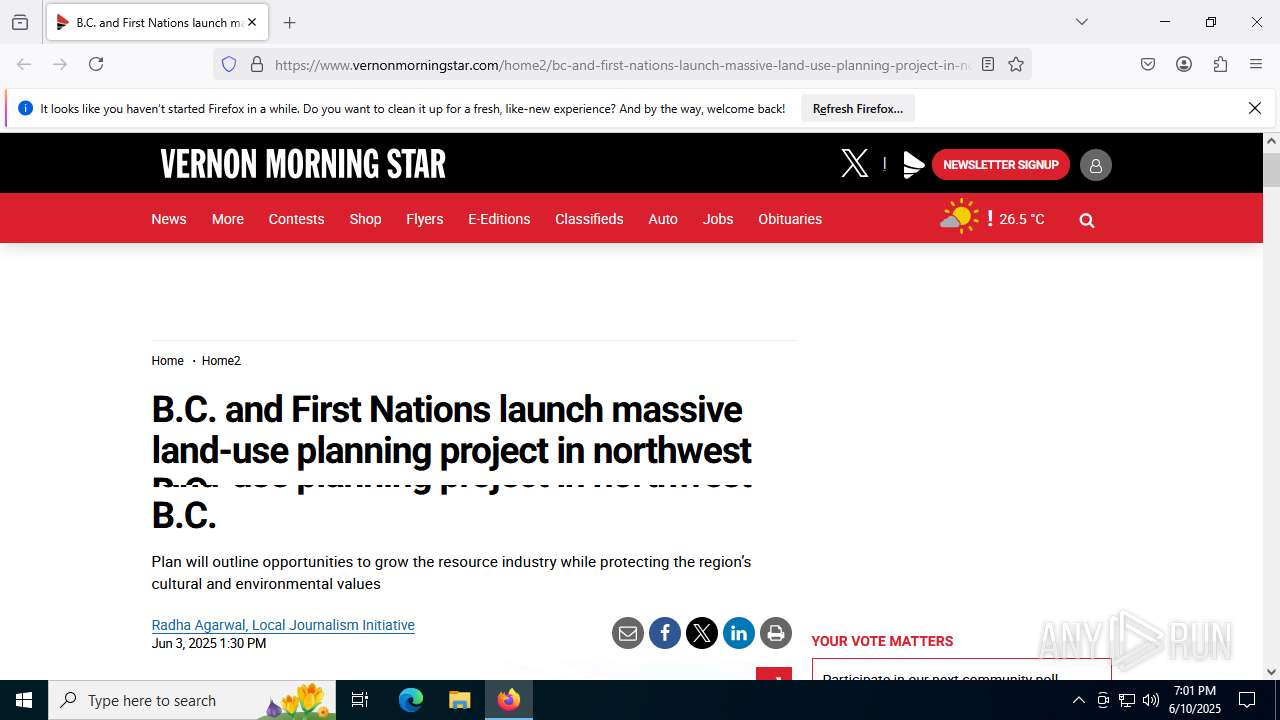The width and height of the screenshot is (1280, 720).
Task: Click the Newsletter Signup button
Action: (1001, 165)
